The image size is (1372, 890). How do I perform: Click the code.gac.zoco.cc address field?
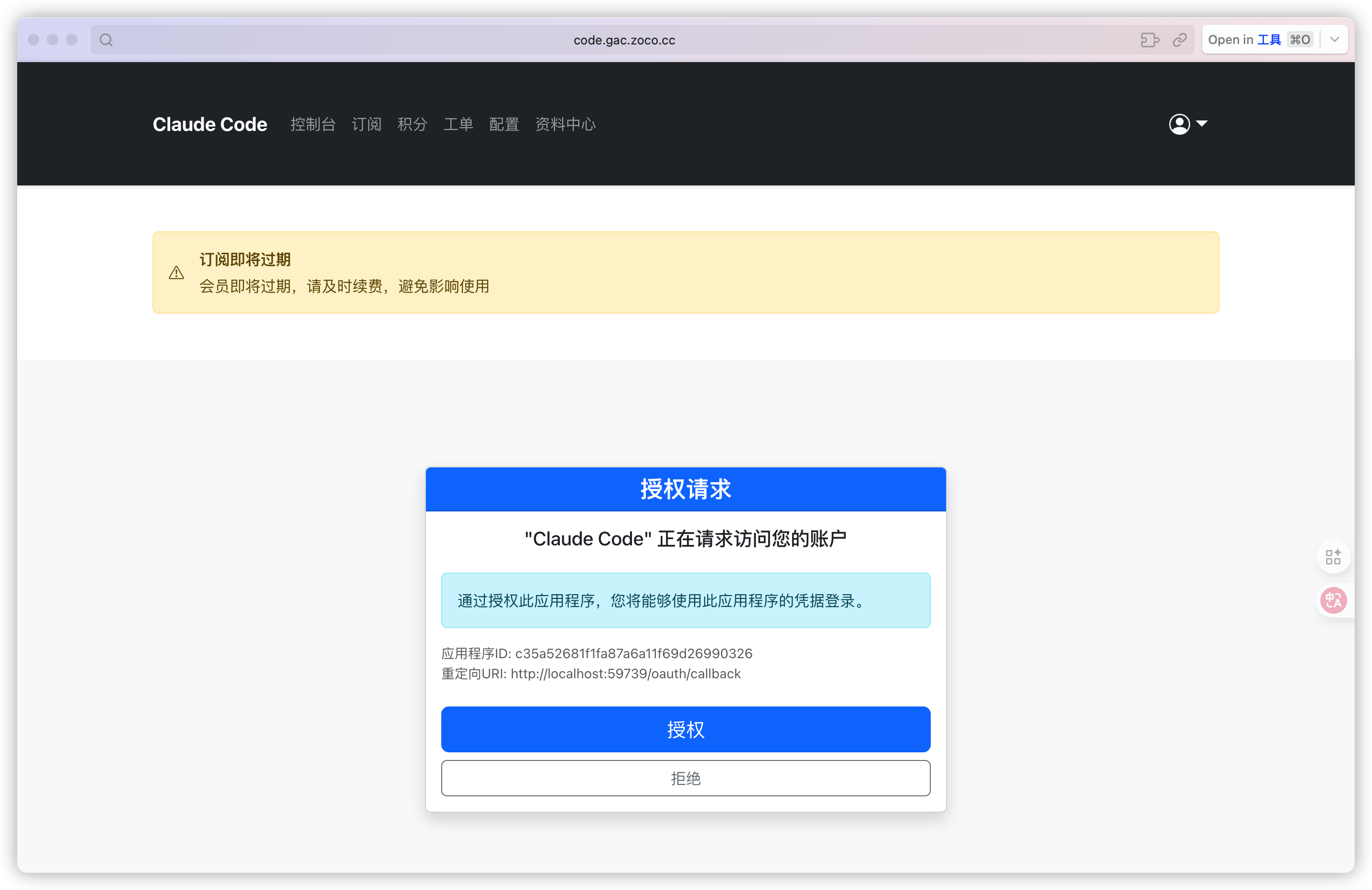coord(624,40)
